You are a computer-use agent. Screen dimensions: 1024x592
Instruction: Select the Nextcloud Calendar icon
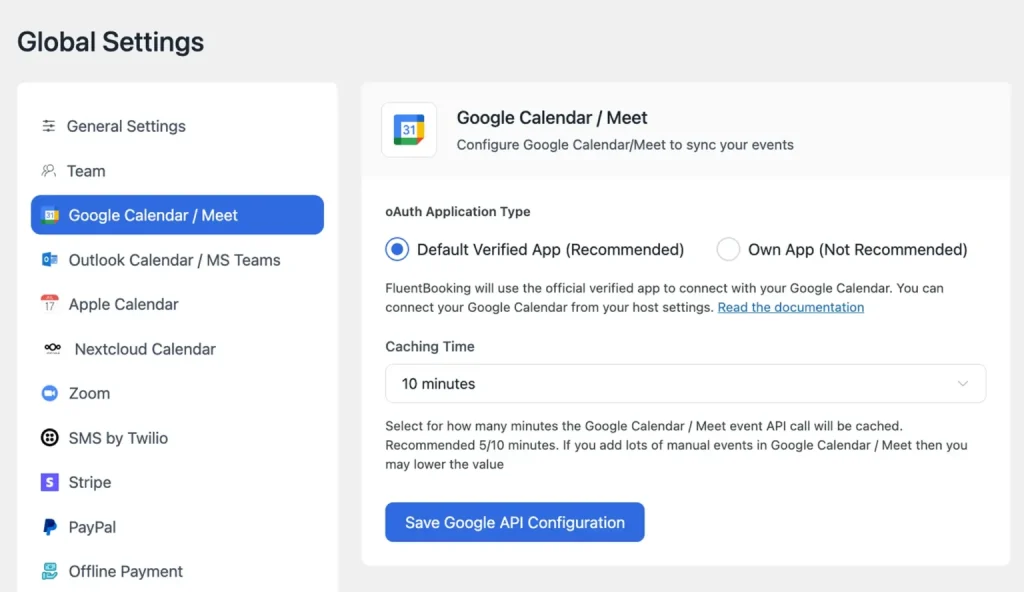coord(55,349)
